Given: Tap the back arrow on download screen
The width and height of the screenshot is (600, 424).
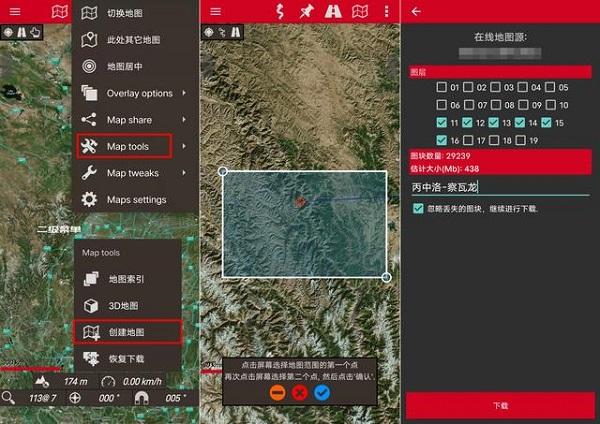Looking at the screenshot, I should pyautogui.click(x=416, y=11).
